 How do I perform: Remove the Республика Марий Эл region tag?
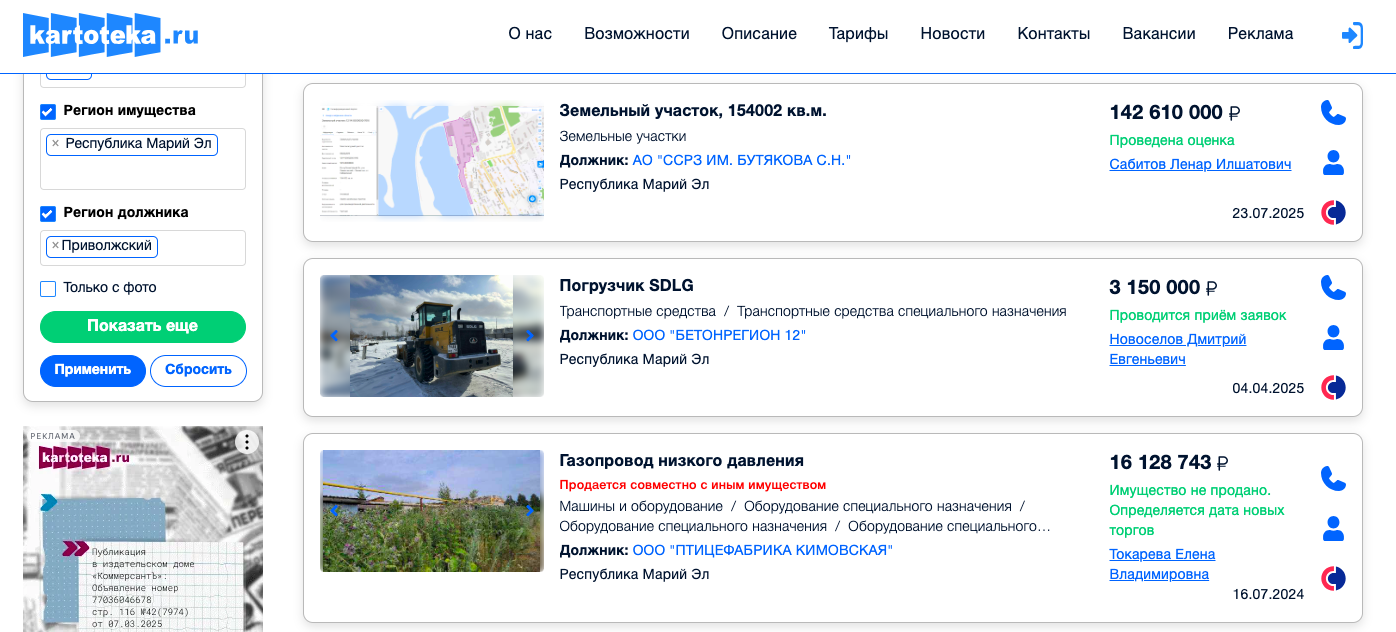(55, 144)
